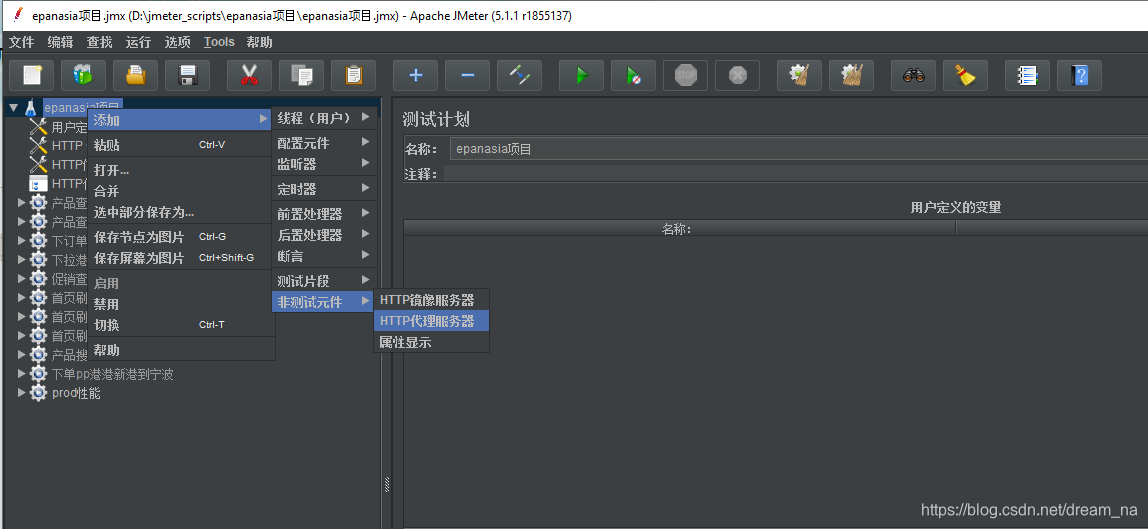1148x529 pixels.
Task: Expand the prod性能 tree node
Action: tap(21, 393)
